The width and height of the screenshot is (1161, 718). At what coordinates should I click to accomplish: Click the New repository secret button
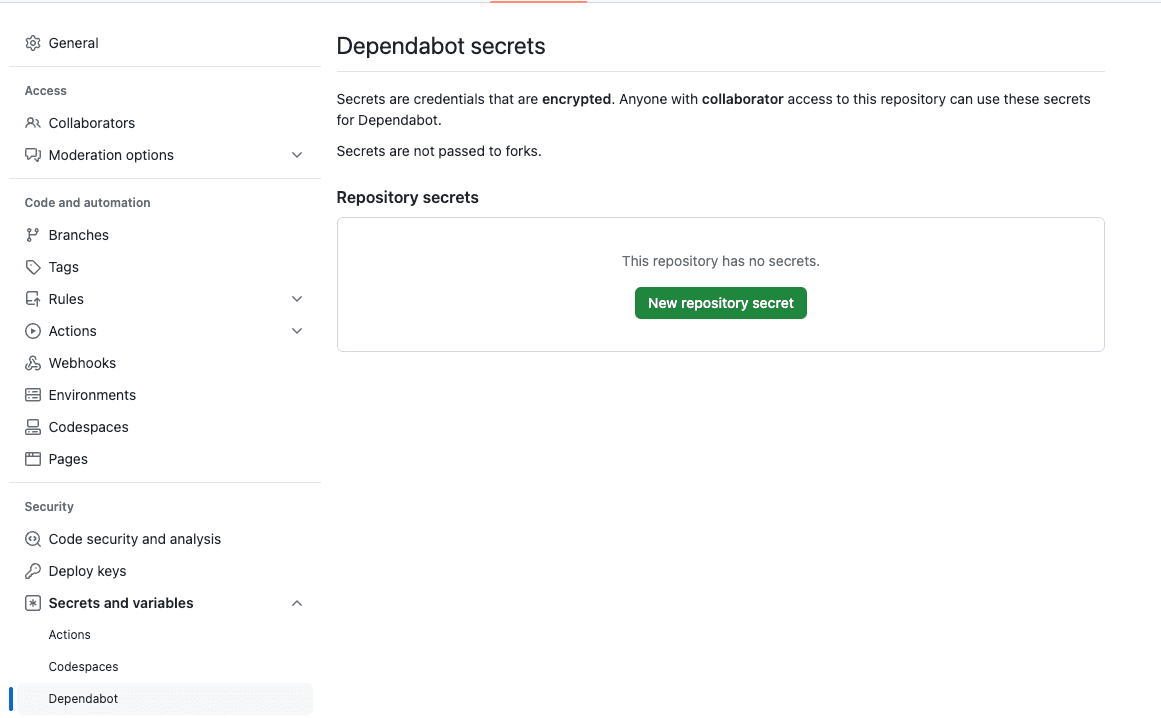click(x=720, y=303)
